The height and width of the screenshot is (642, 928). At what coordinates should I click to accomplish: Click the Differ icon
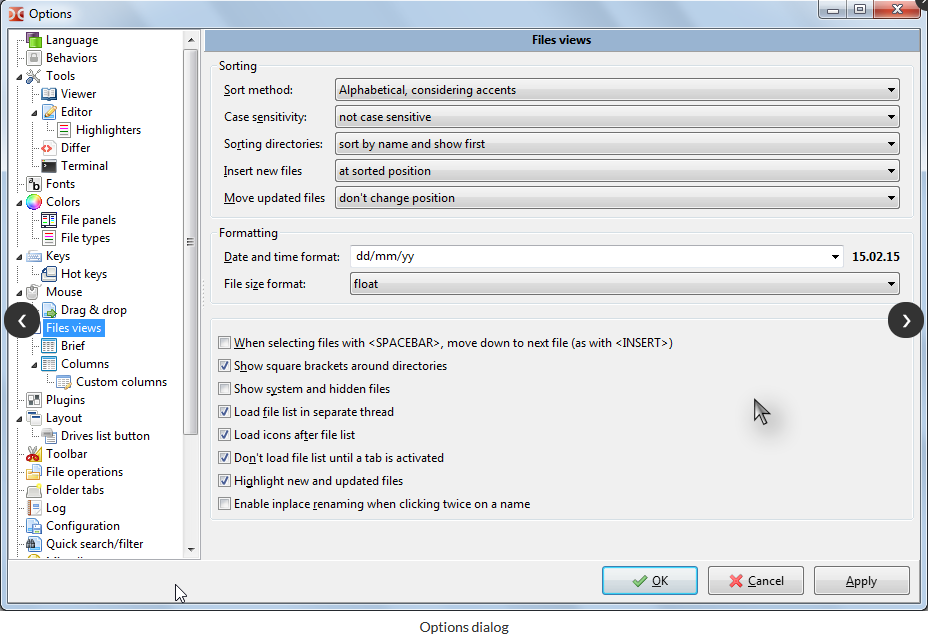click(x=49, y=148)
